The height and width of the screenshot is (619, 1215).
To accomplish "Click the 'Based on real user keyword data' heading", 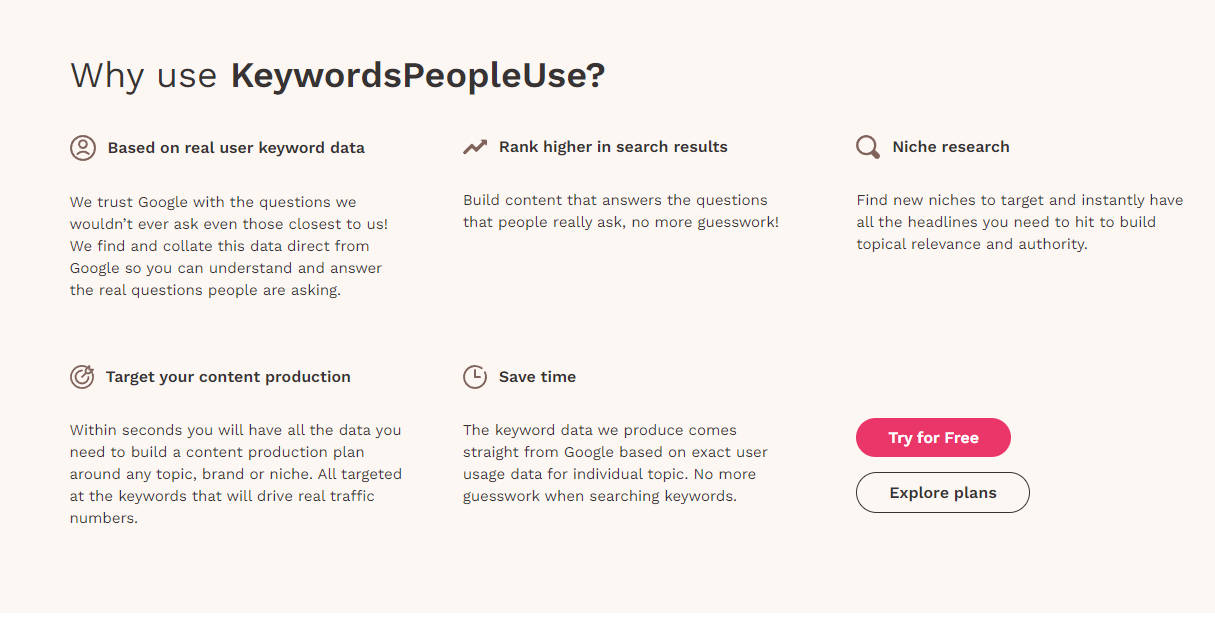I will click(x=236, y=146).
